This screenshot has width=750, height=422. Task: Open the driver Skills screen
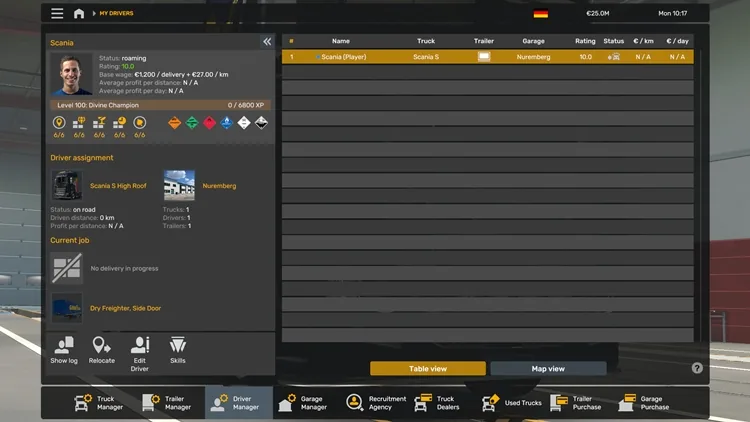[177, 350]
